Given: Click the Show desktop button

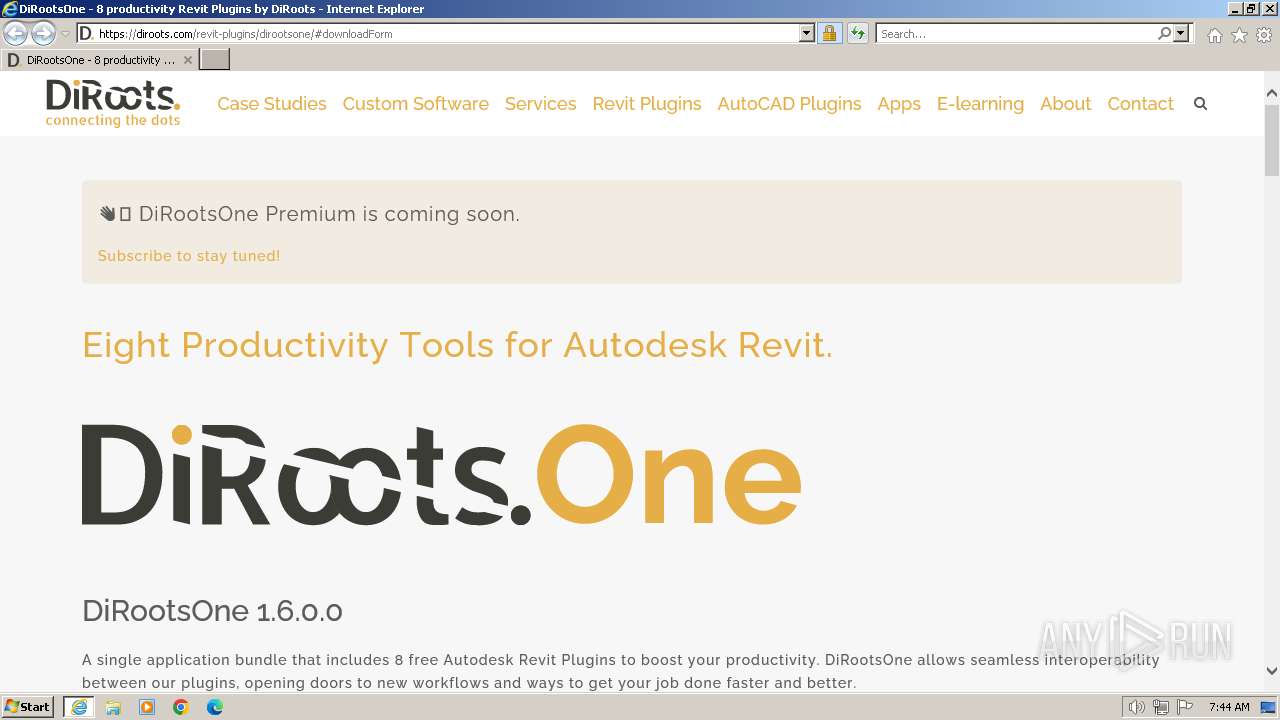Looking at the screenshot, I should [1268, 707].
